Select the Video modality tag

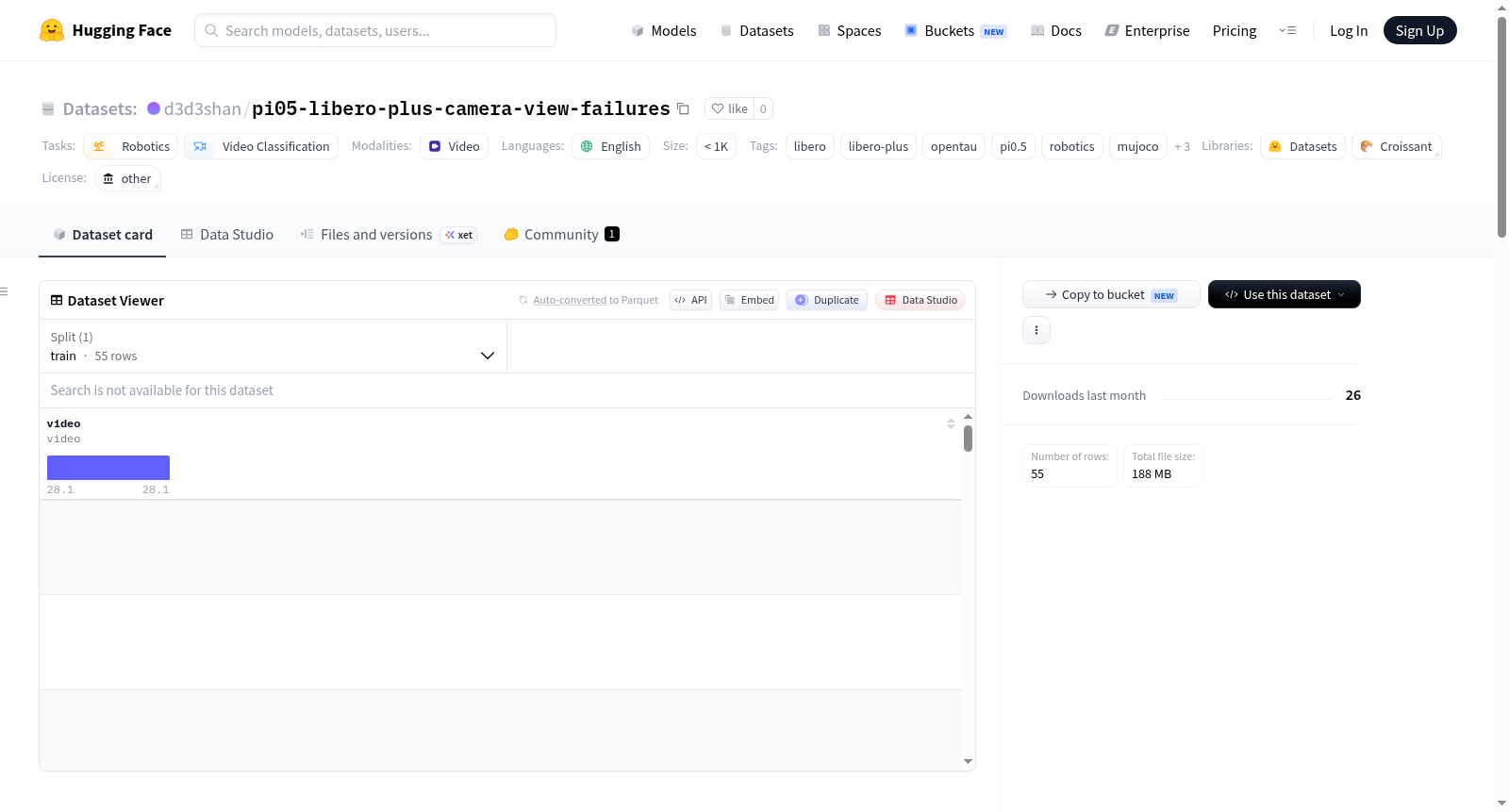454,146
